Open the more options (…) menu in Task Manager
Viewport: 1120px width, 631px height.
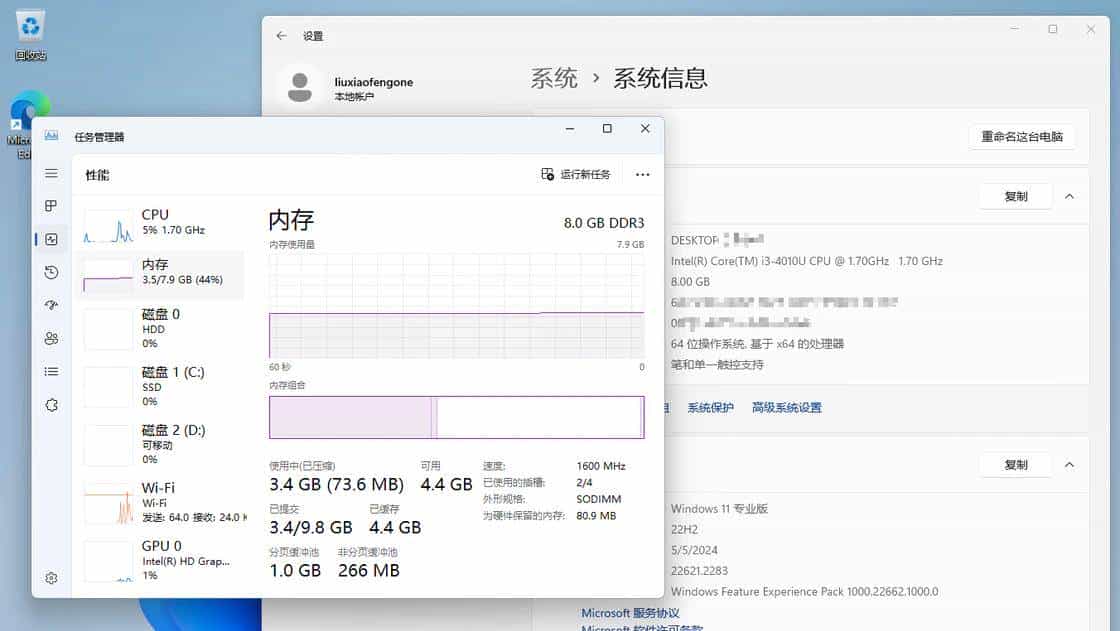pos(642,173)
